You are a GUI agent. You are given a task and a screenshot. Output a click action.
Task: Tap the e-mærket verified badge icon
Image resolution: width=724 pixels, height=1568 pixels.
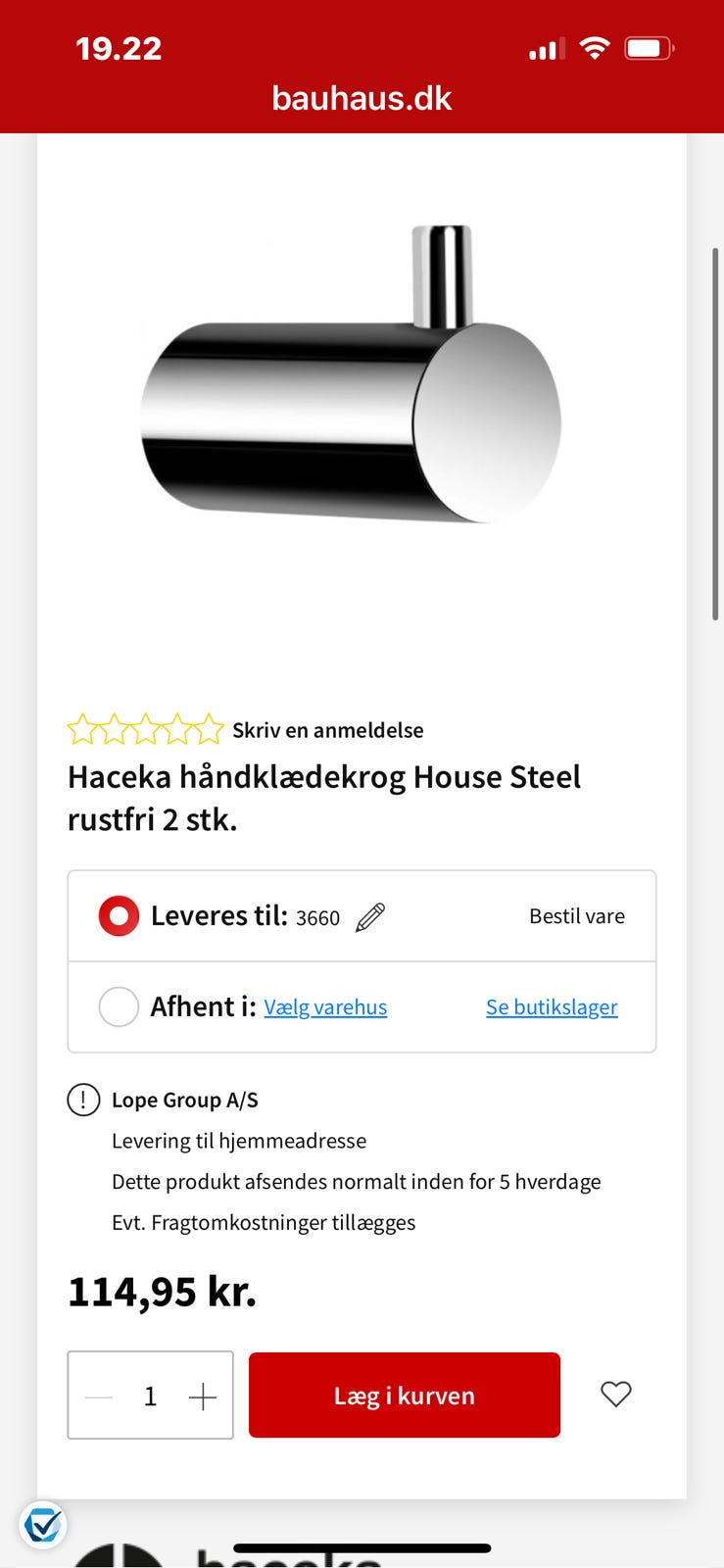(42, 1525)
